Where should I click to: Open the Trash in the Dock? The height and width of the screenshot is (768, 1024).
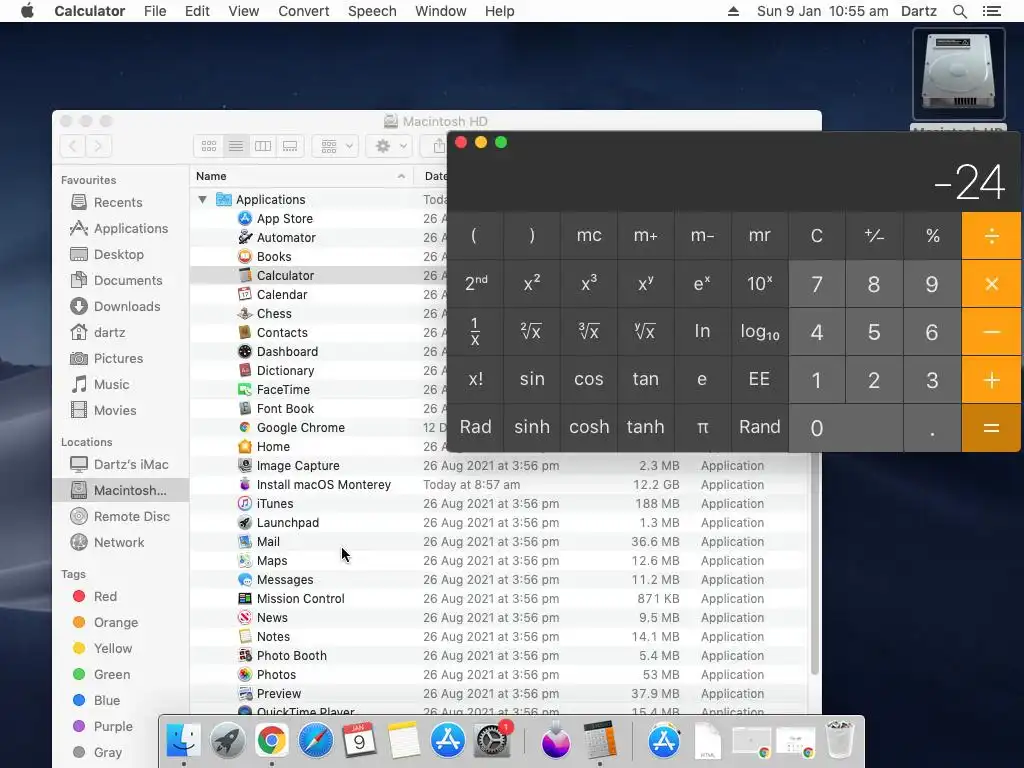(x=840, y=741)
